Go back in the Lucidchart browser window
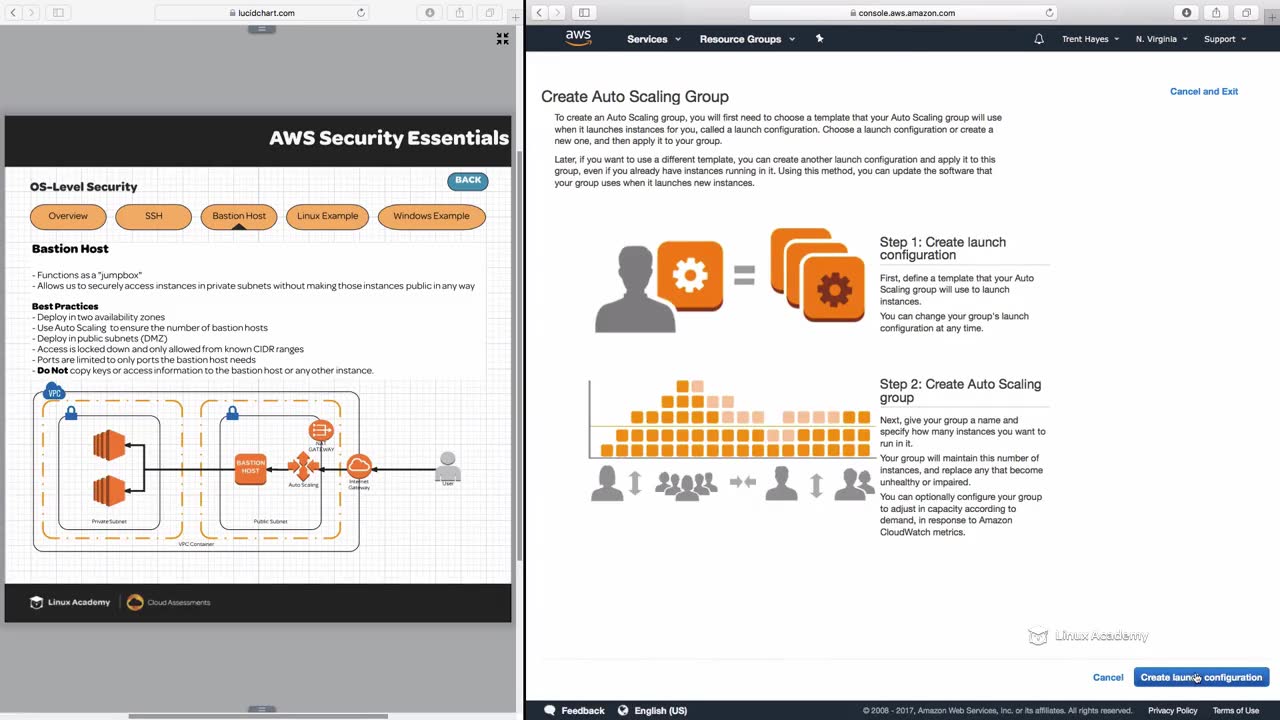Image resolution: width=1280 pixels, height=720 pixels. tap(13, 13)
